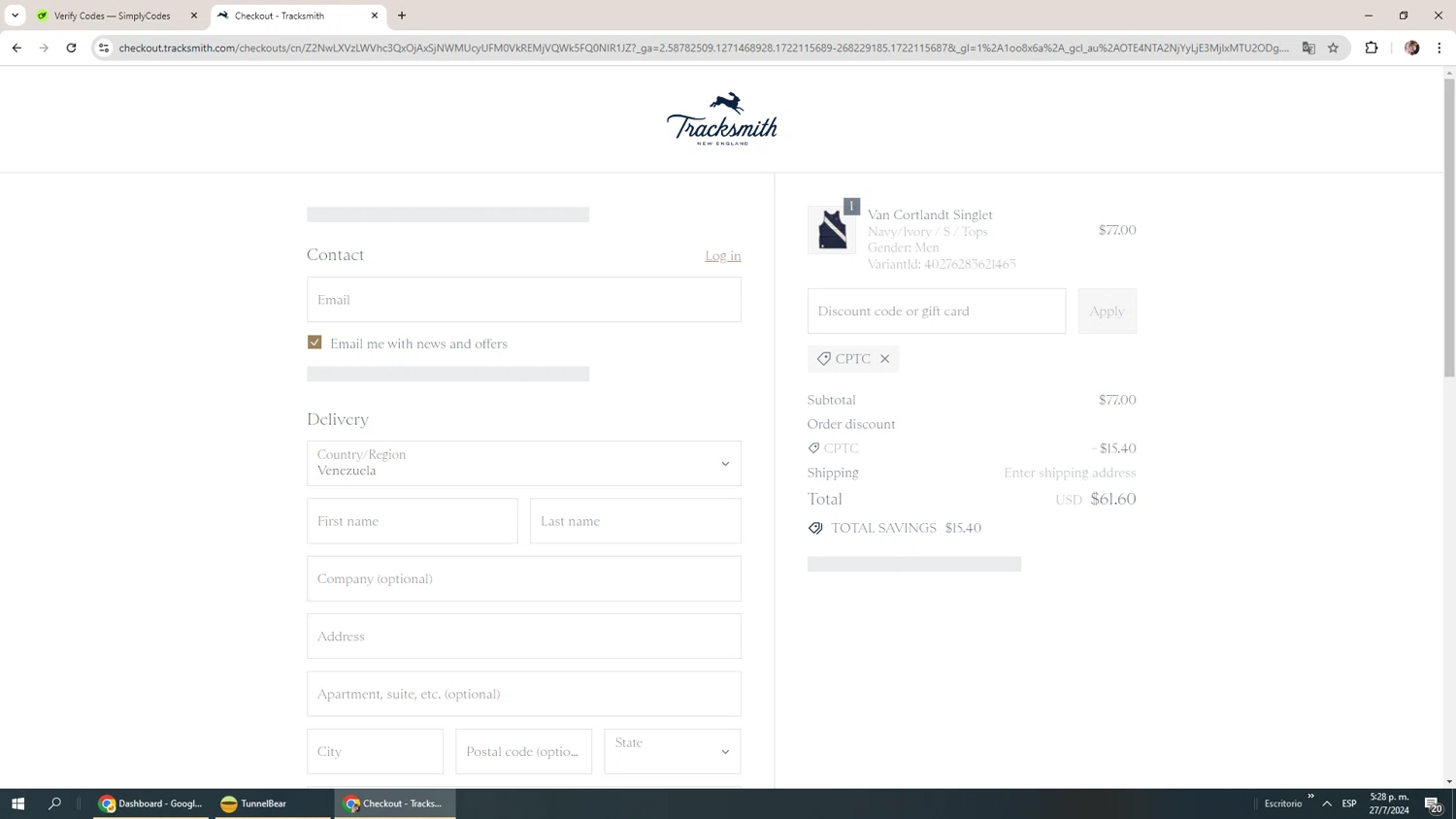Focus the Email input field
Image resolution: width=1456 pixels, height=819 pixels.
click(x=524, y=300)
